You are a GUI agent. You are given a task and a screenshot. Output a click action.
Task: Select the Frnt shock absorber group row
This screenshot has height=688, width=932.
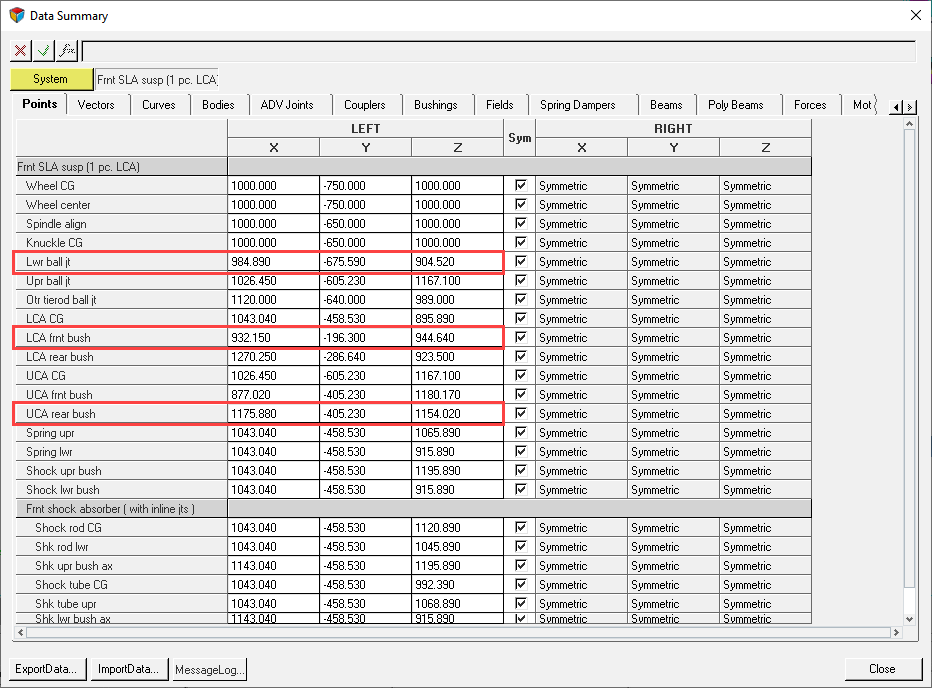[110, 509]
